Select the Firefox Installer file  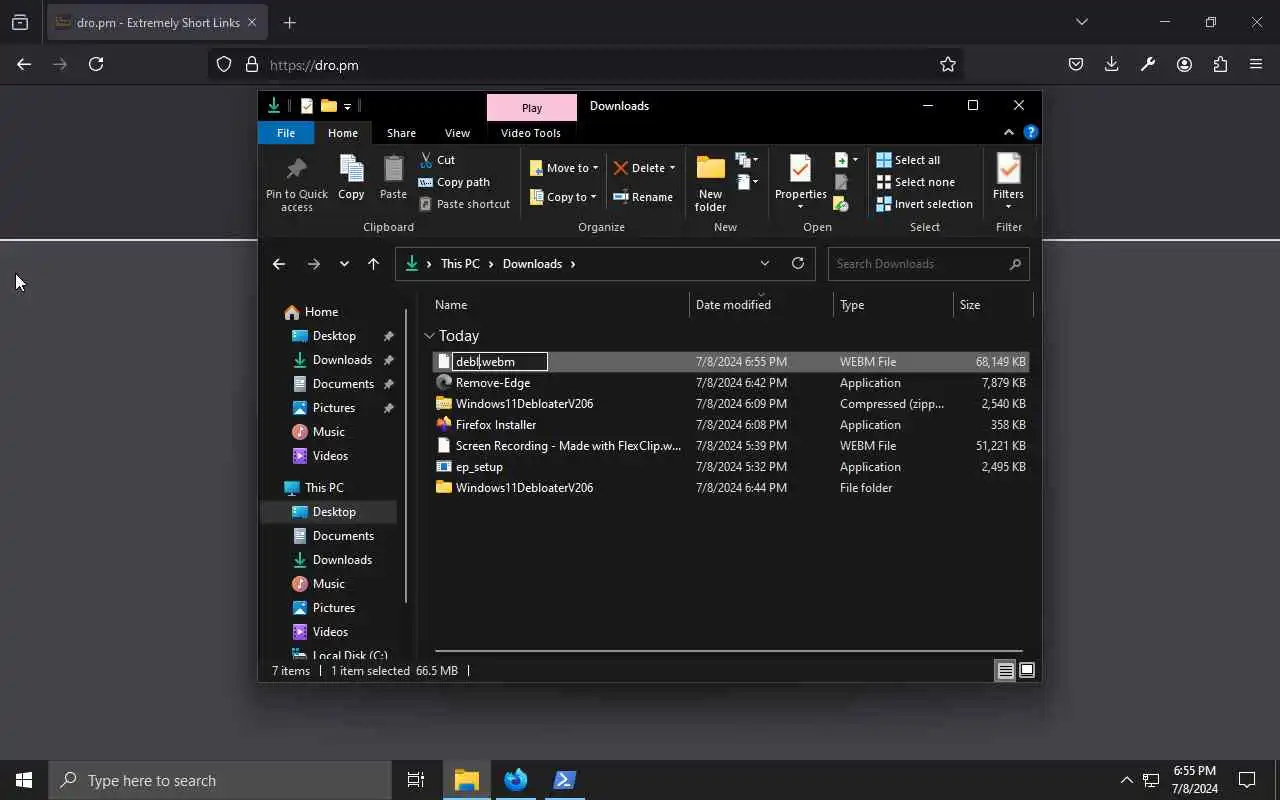click(x=730, y=425)
